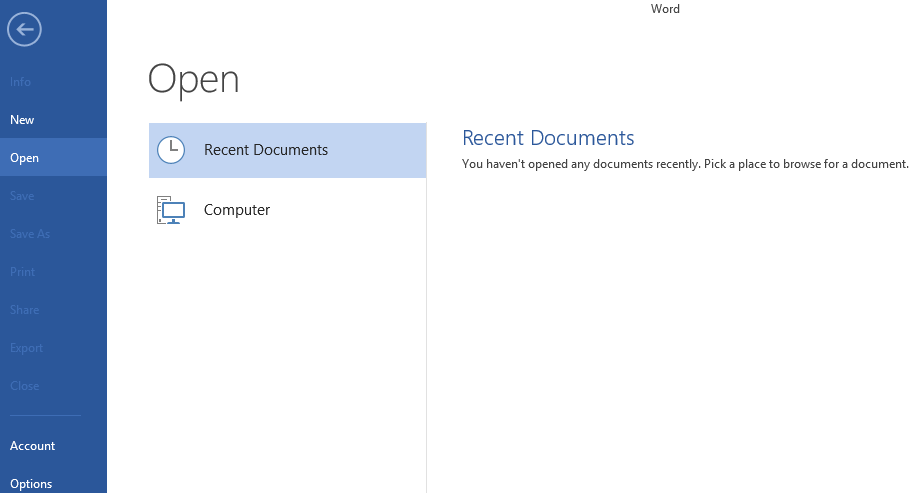Screen dimensions: 913x493
Task: Click the clock icon beside Recent Documents
Action: pos(171,150)
